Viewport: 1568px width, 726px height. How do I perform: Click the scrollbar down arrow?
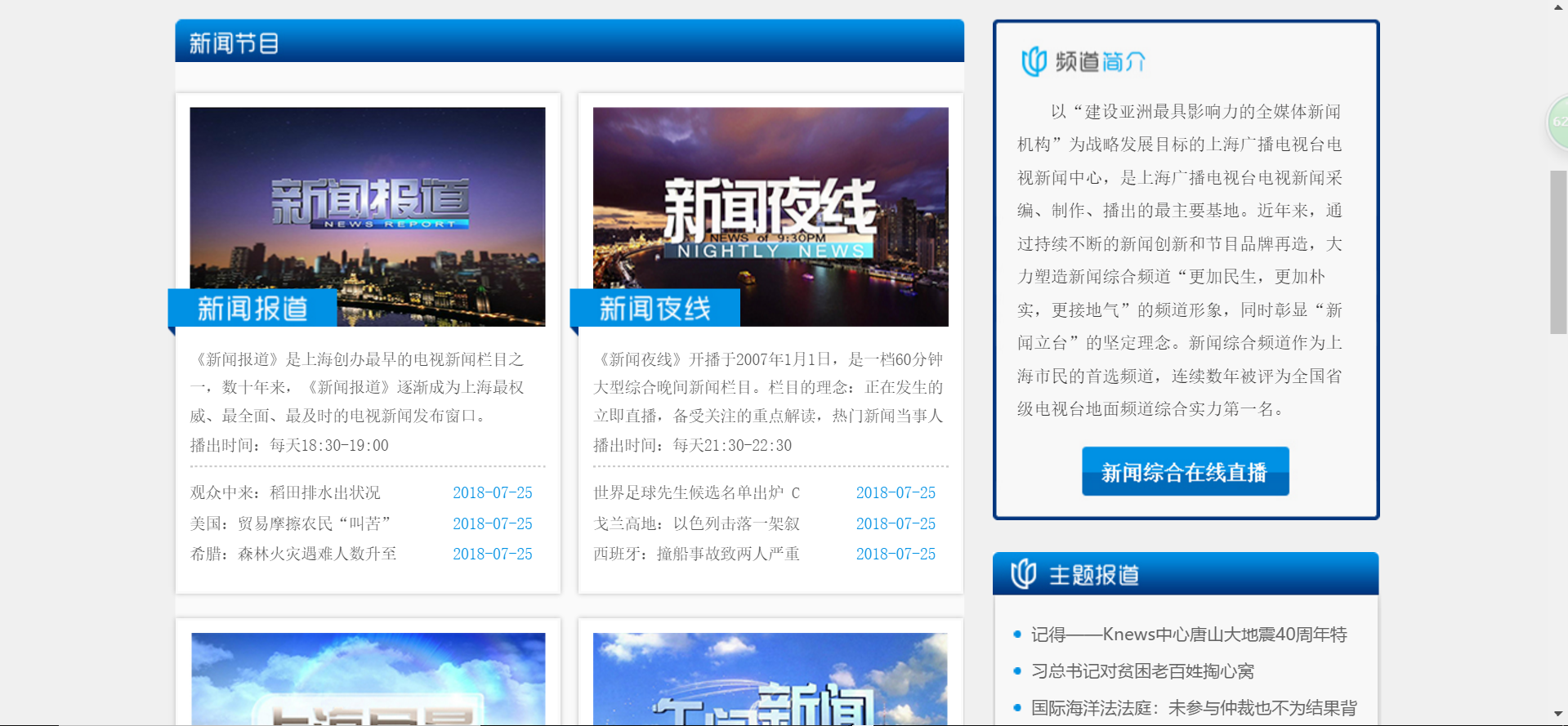pos(1558,715)
